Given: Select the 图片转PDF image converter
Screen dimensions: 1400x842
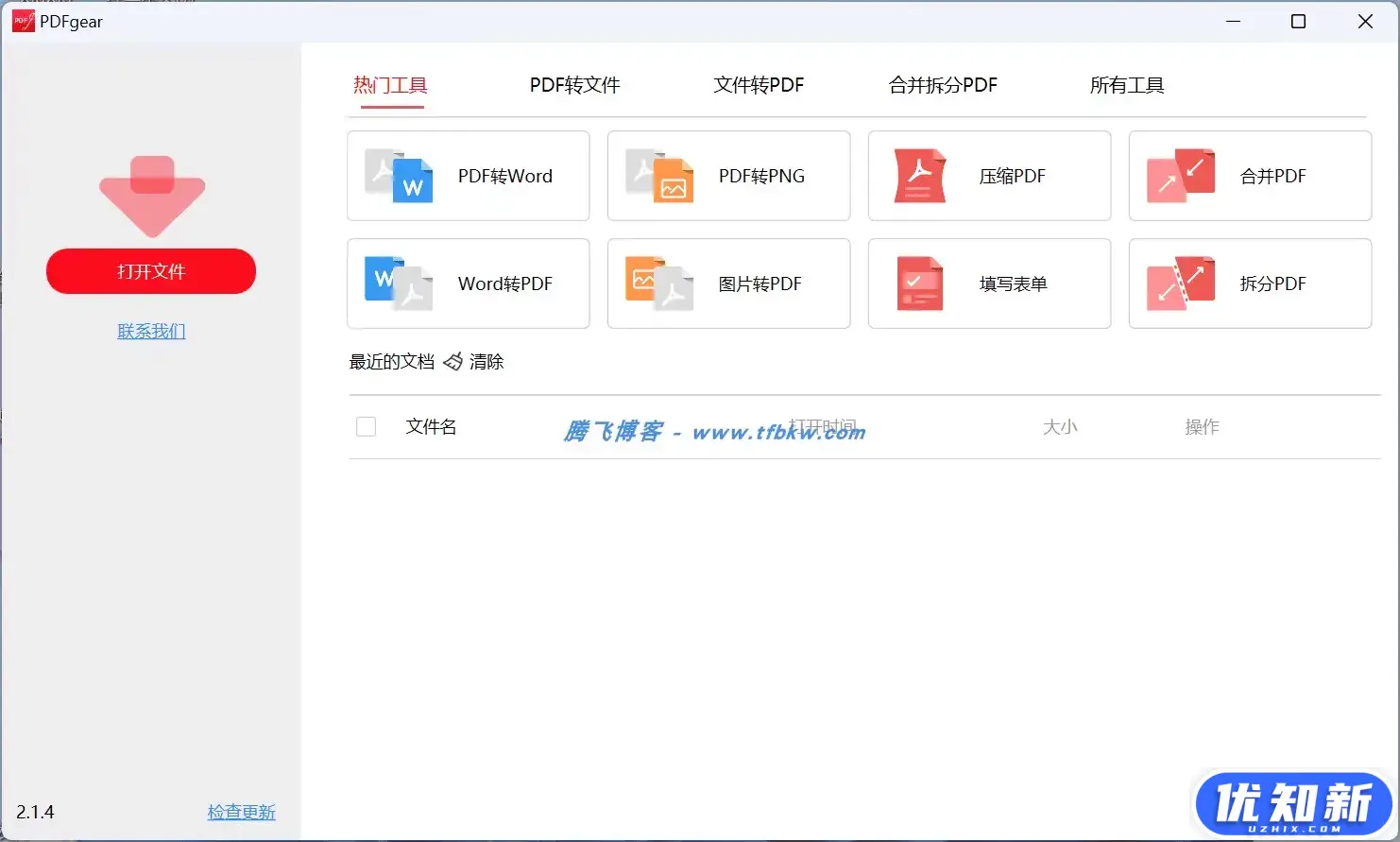Looking at the screenshot, I should pos(728,284).
